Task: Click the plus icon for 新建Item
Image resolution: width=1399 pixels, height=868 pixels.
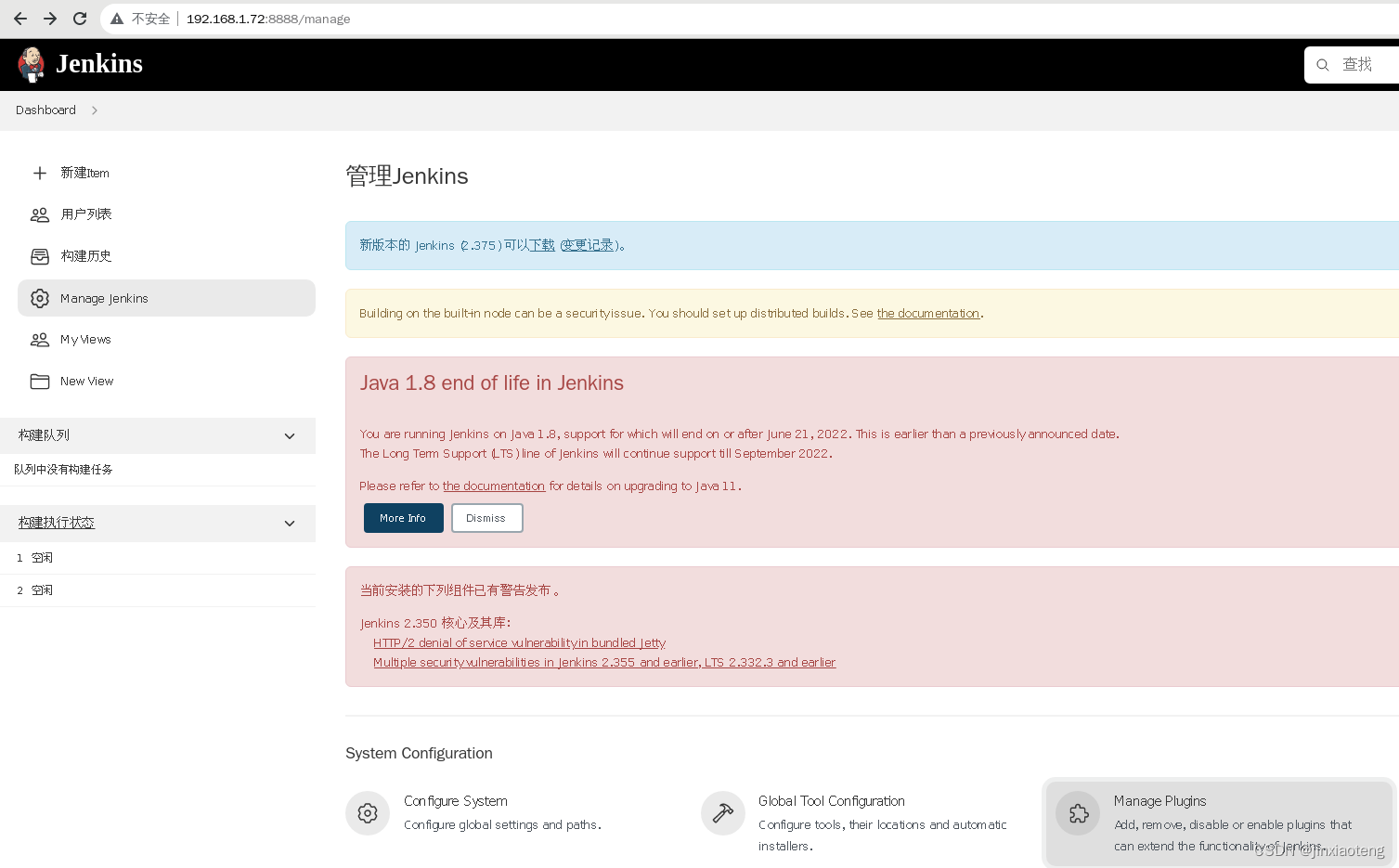Action: 40,173
